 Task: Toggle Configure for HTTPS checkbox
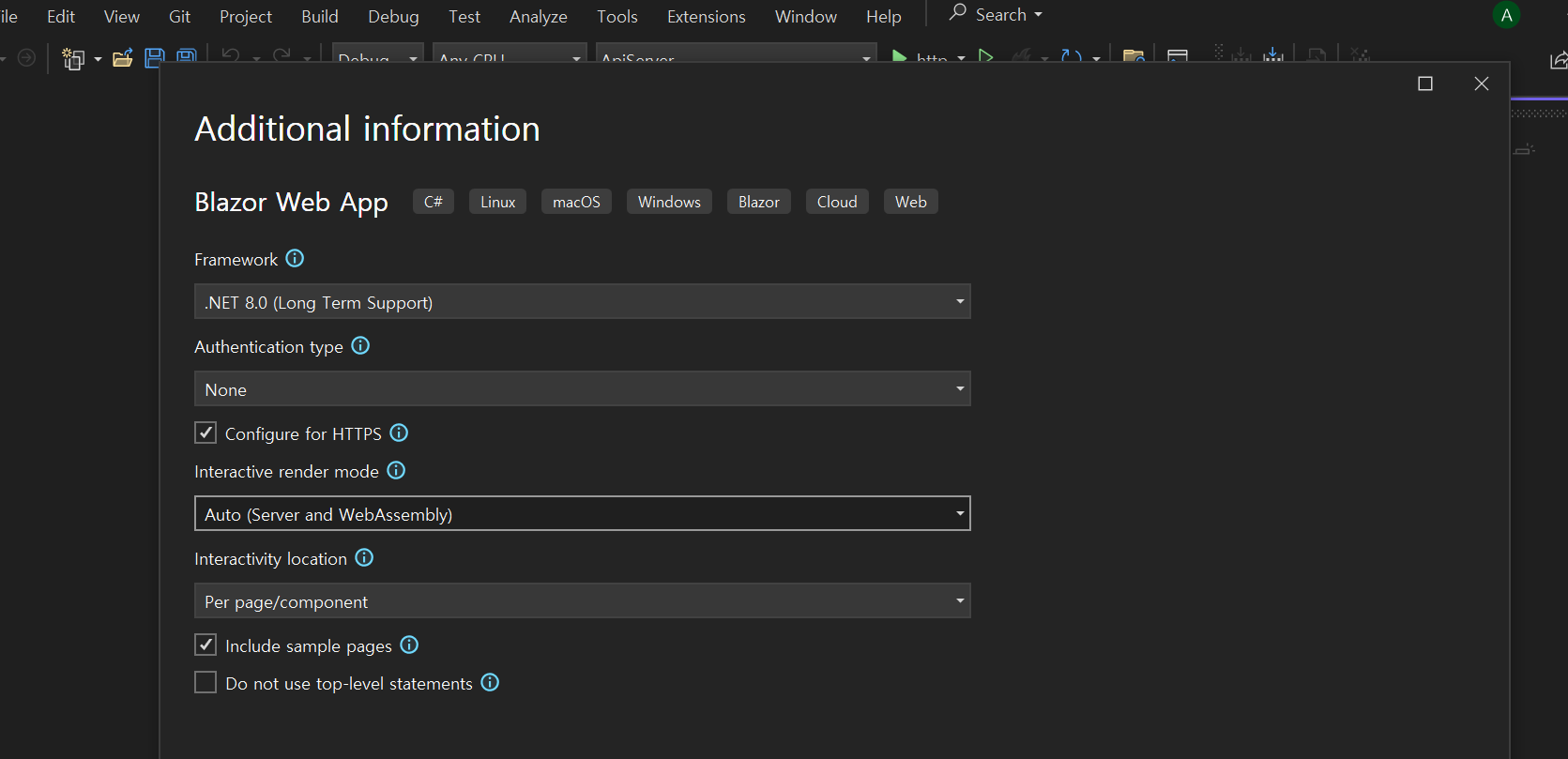[206, 433]
